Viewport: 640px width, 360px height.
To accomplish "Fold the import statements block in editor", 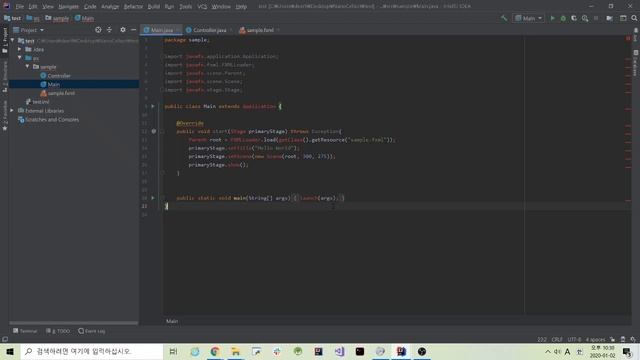I will [162, 56].
